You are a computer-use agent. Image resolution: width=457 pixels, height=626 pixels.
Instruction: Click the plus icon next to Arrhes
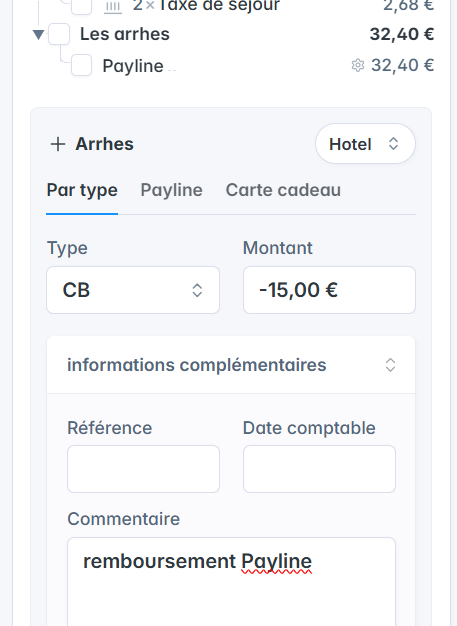pos(58,144)
